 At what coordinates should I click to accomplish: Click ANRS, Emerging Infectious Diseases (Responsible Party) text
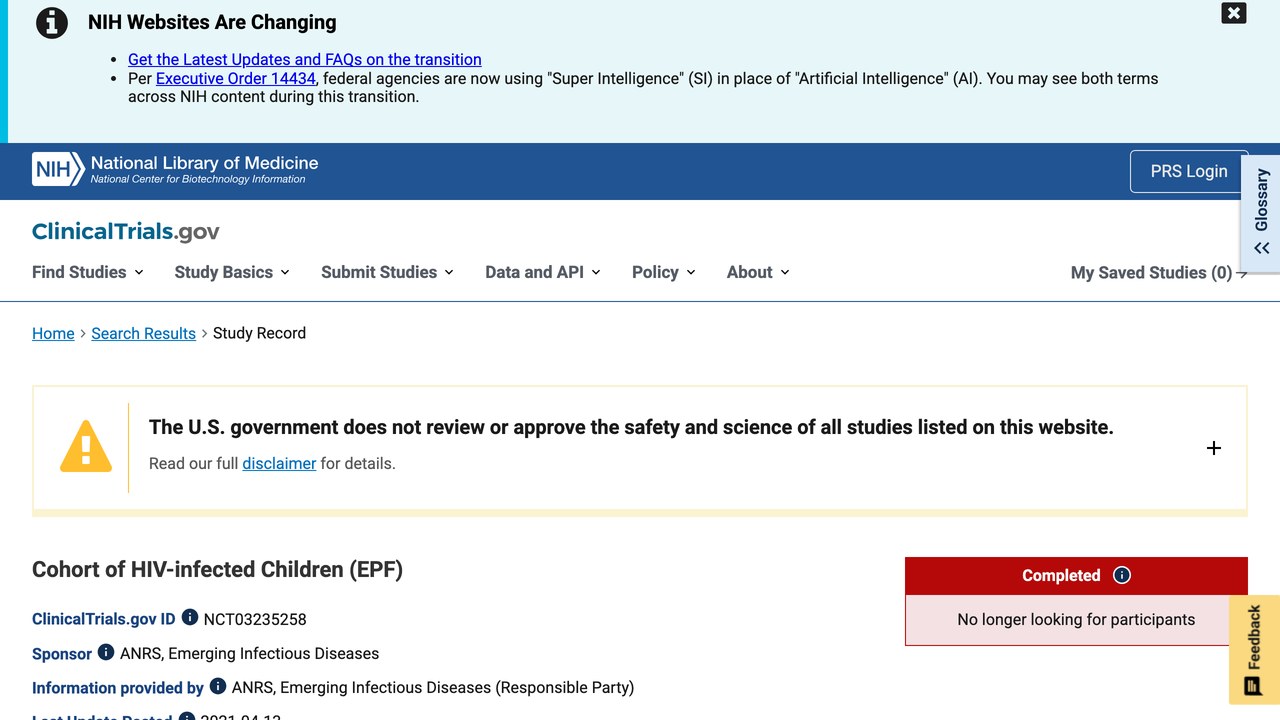pyautogui.click(x=433, y=687)
